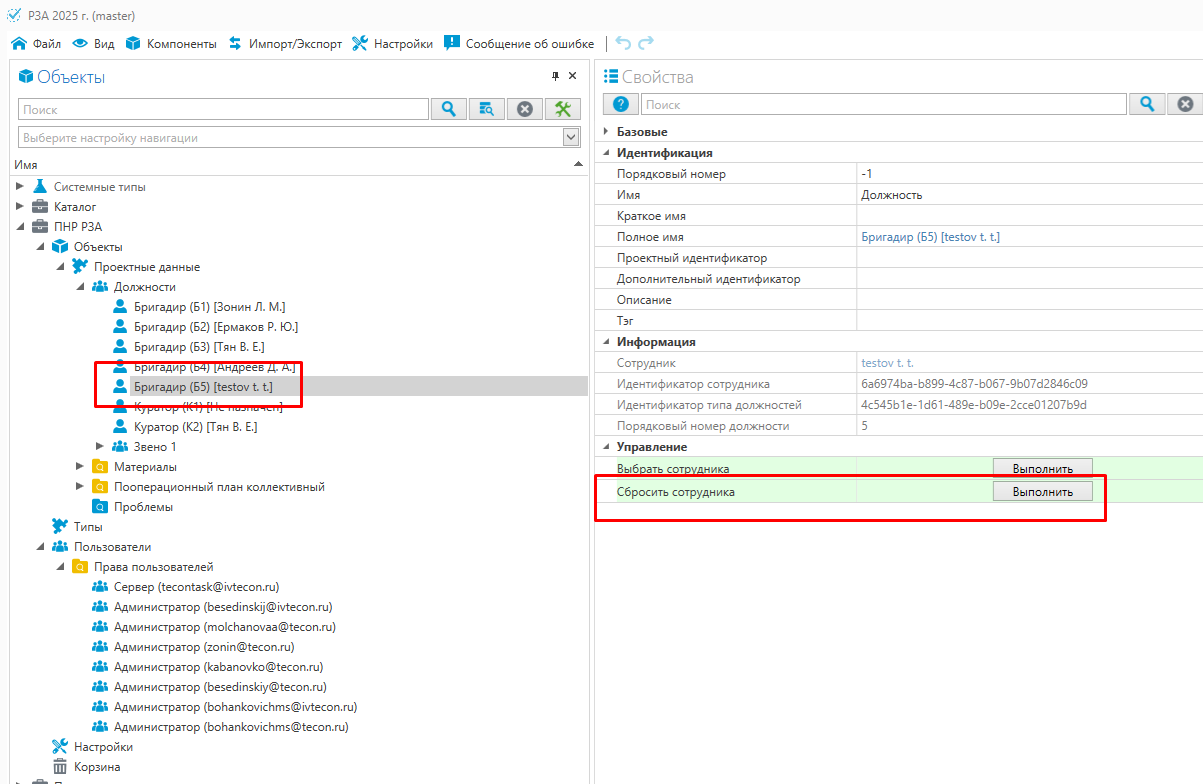Open the navigation settings tools icon
Viewport: 1203px width, 784px height.
(563, 109)
